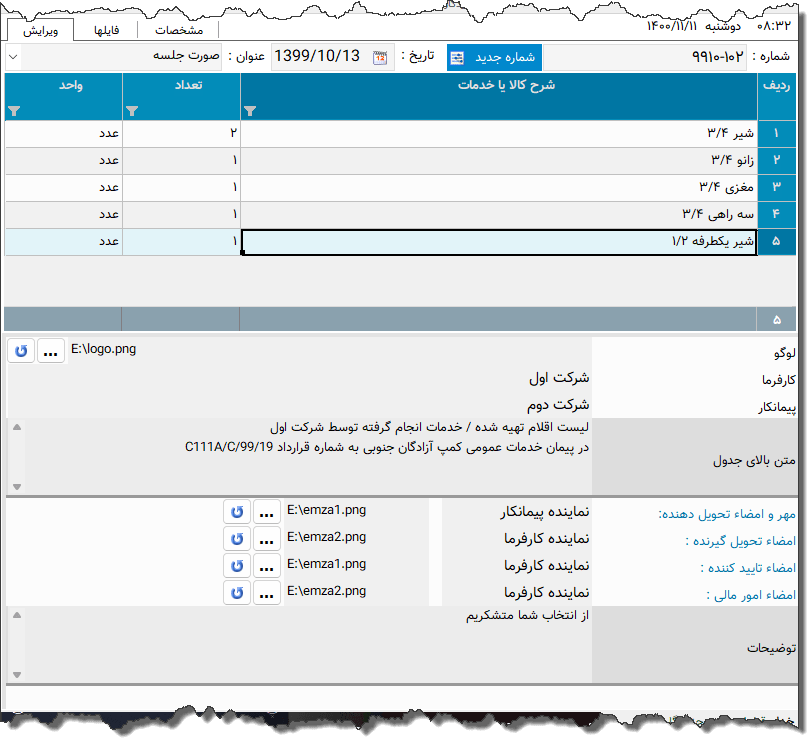Switch to the فایلها tab
807x738 pixels.
pos(106,30)
